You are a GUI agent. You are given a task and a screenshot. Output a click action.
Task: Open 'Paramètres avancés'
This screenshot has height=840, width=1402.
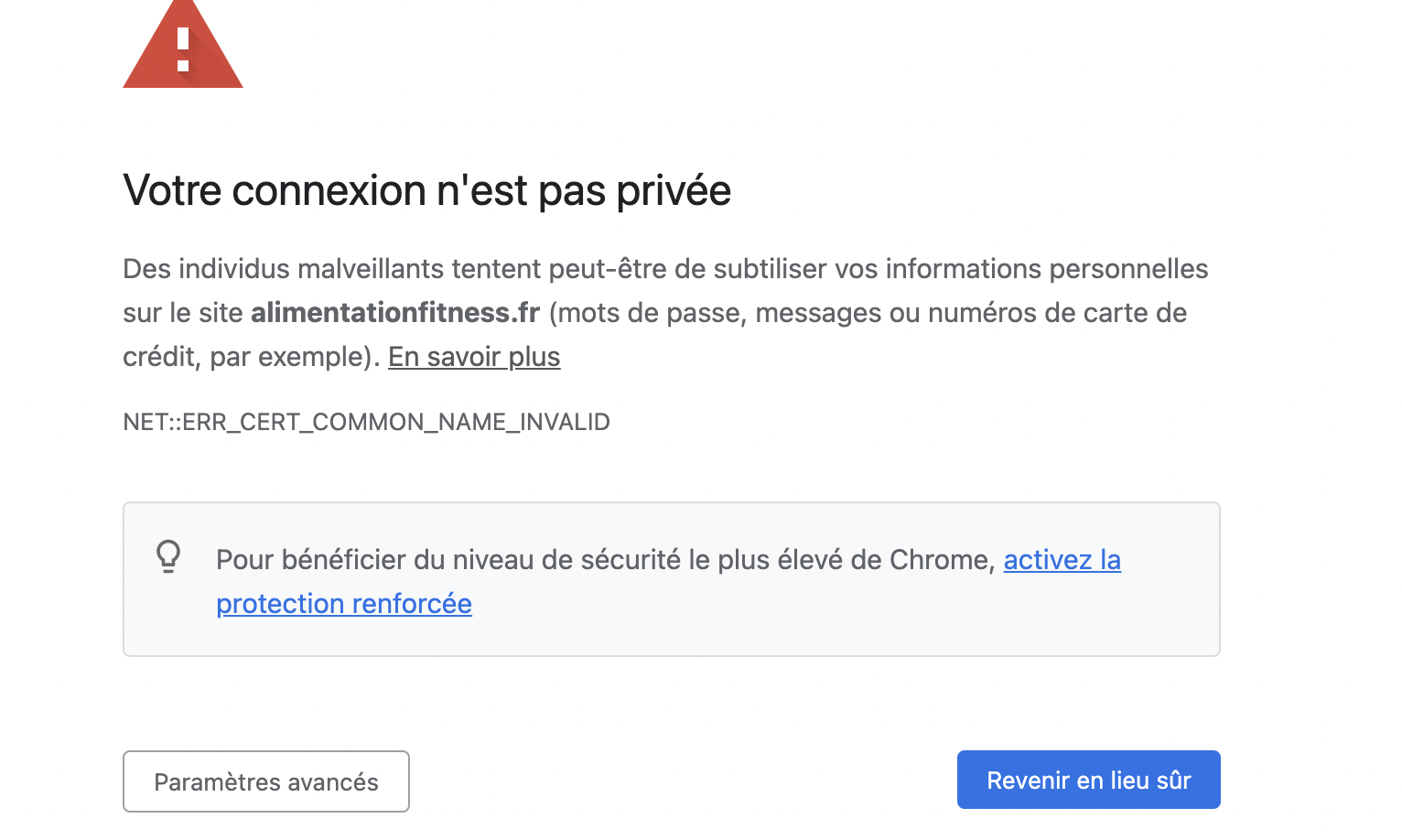[x=266, y=781]
